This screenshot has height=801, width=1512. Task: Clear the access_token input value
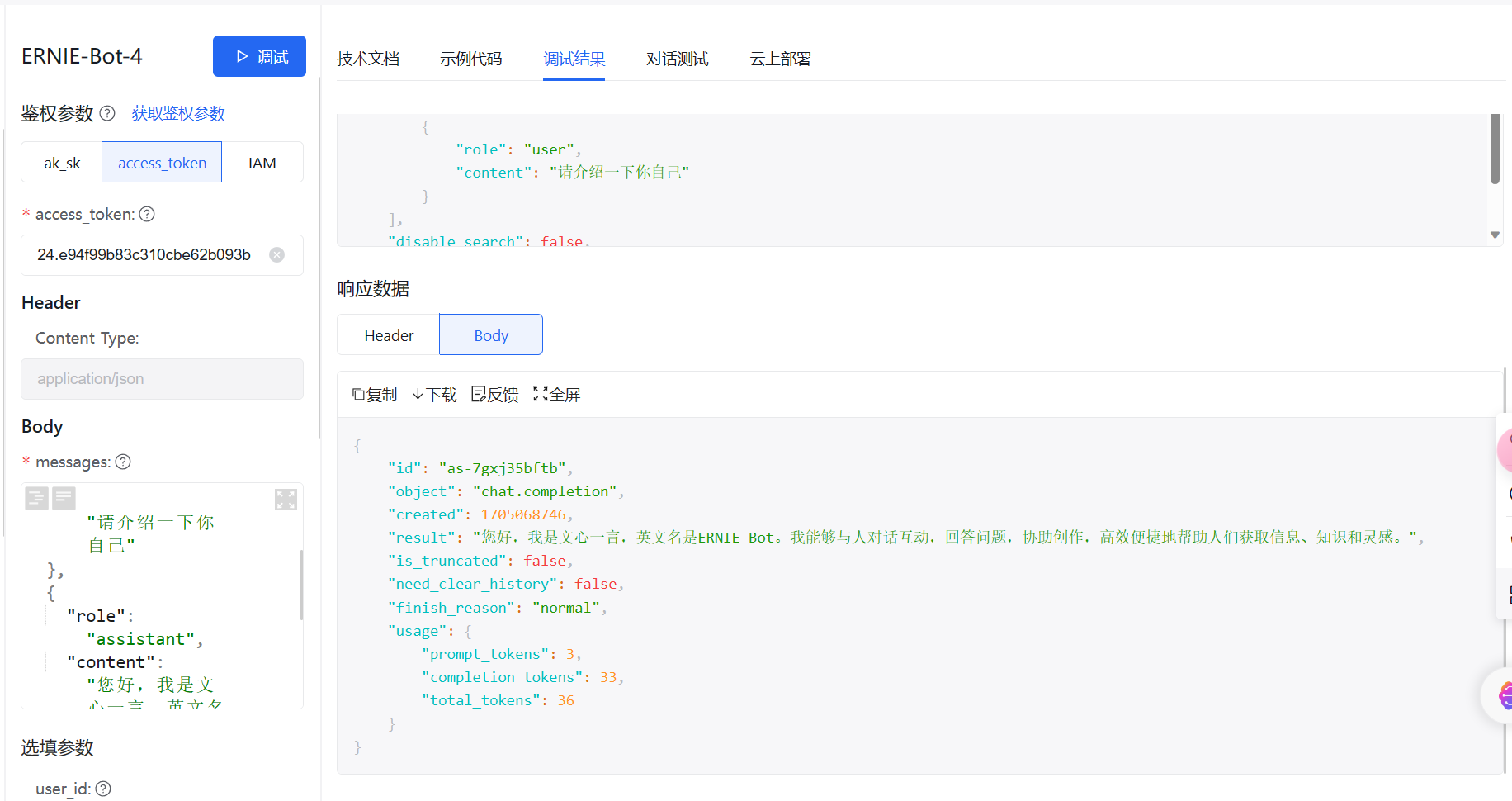click(x=277, y=255)
